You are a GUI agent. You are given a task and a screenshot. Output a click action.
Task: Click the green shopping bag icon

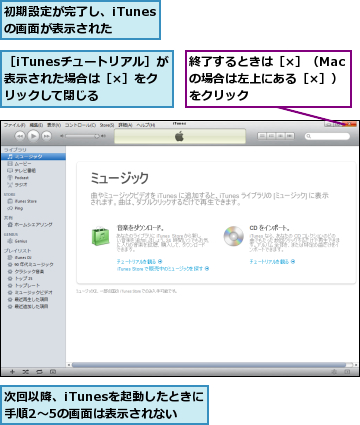[100, 236]
